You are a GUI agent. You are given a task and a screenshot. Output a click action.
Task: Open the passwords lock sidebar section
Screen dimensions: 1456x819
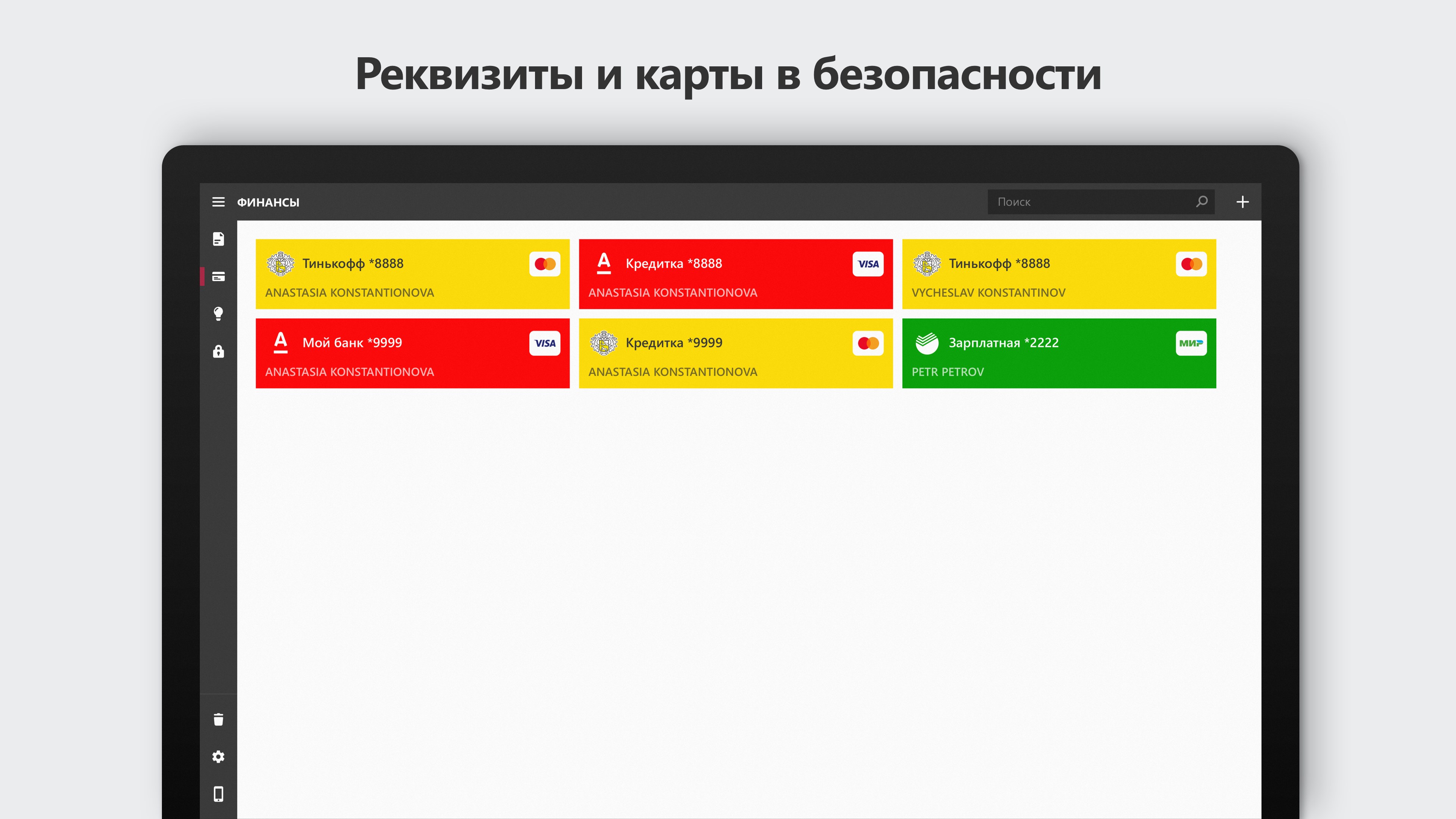[x=218, y=351]
